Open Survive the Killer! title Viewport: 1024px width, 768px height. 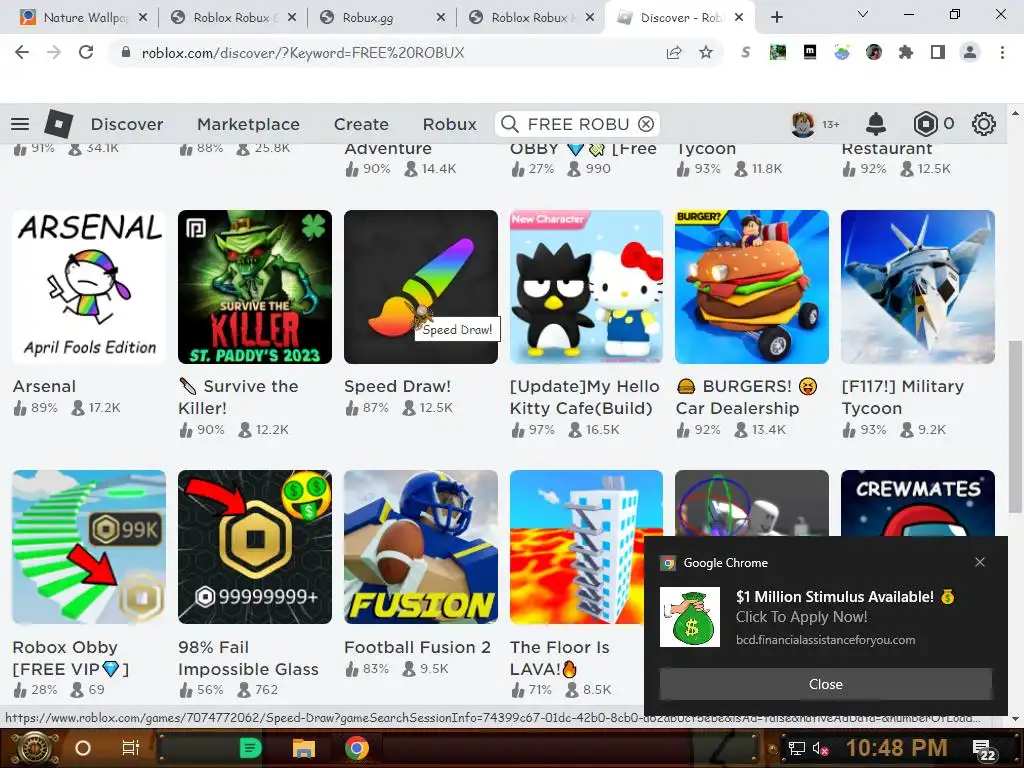point(238,397)
